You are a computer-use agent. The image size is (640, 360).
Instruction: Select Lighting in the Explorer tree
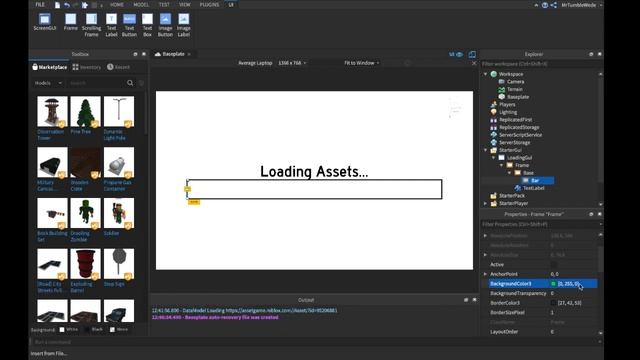(x=508, y=112)
